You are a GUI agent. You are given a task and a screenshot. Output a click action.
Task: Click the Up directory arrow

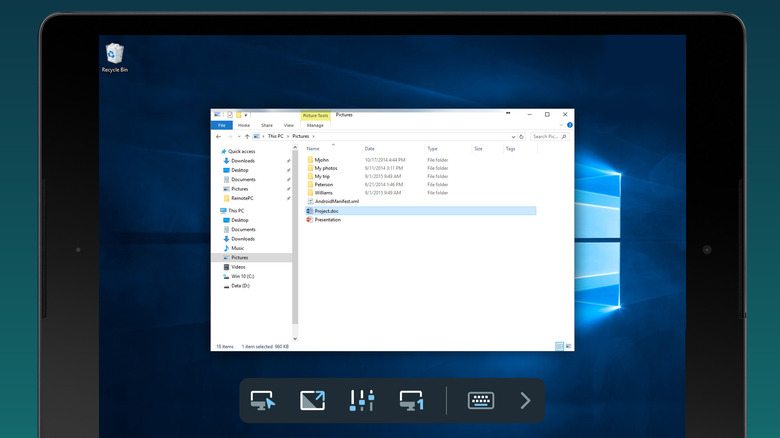coord(247,136)
